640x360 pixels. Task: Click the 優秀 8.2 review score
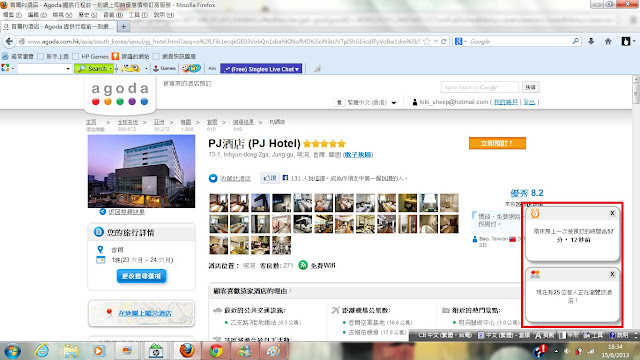coord(527,193)
